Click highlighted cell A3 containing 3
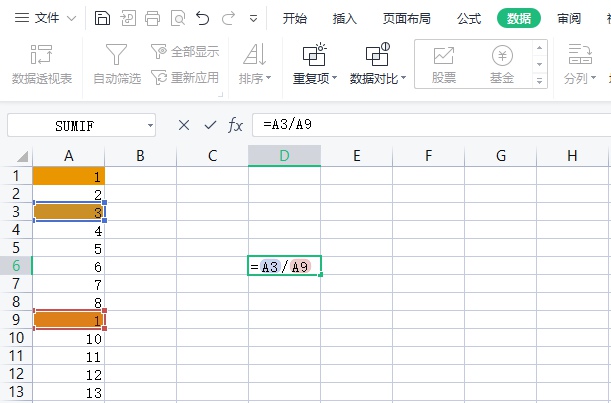The width and height of the screenshot is (611, 403). click(69, 212)
